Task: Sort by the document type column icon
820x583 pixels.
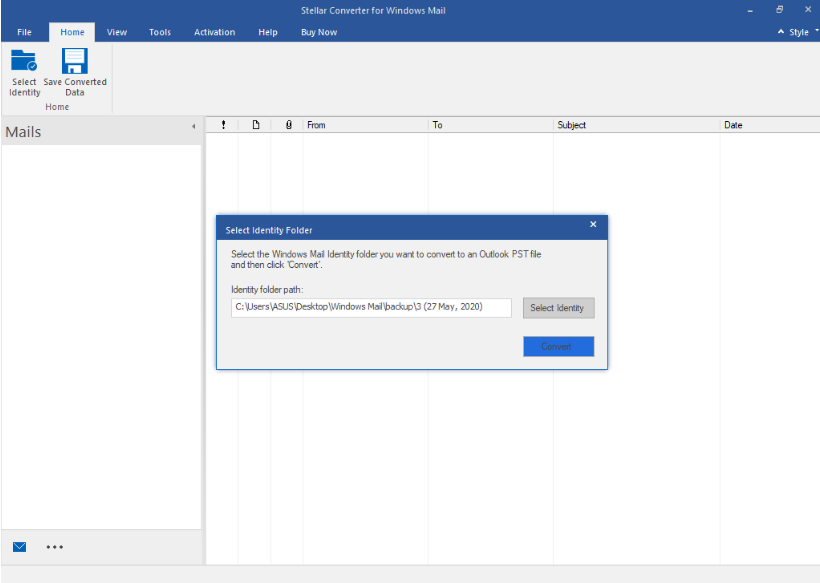Action: point(255,124)
